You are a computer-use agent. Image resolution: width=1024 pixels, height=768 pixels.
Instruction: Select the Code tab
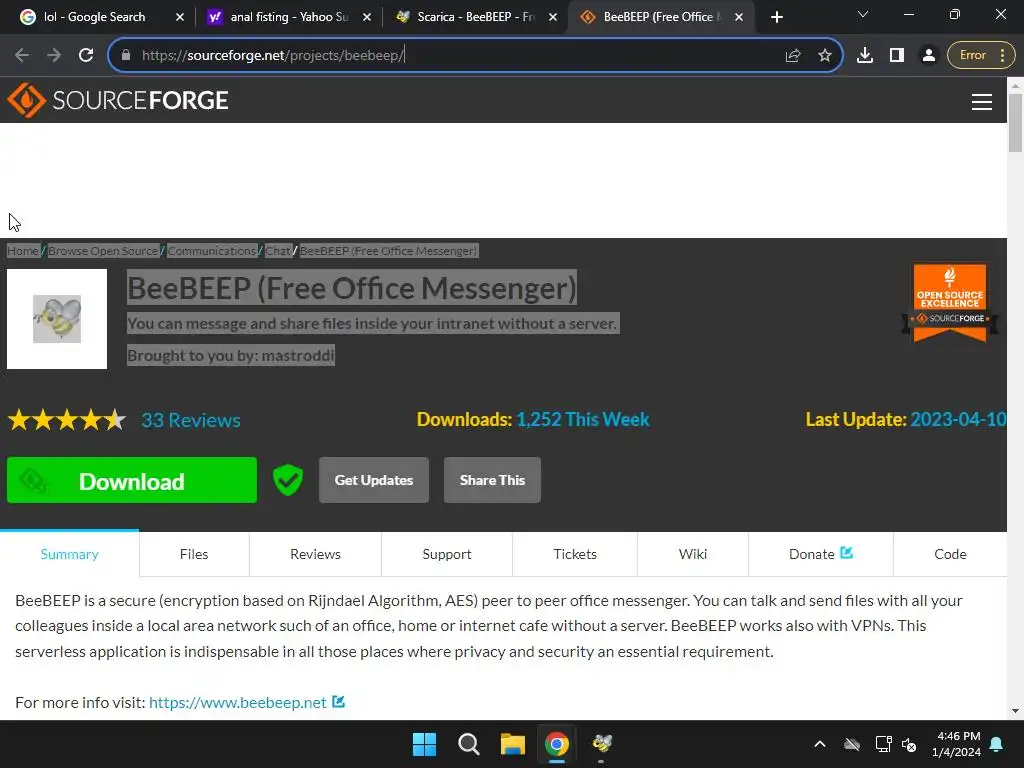(x=950, y=554)
